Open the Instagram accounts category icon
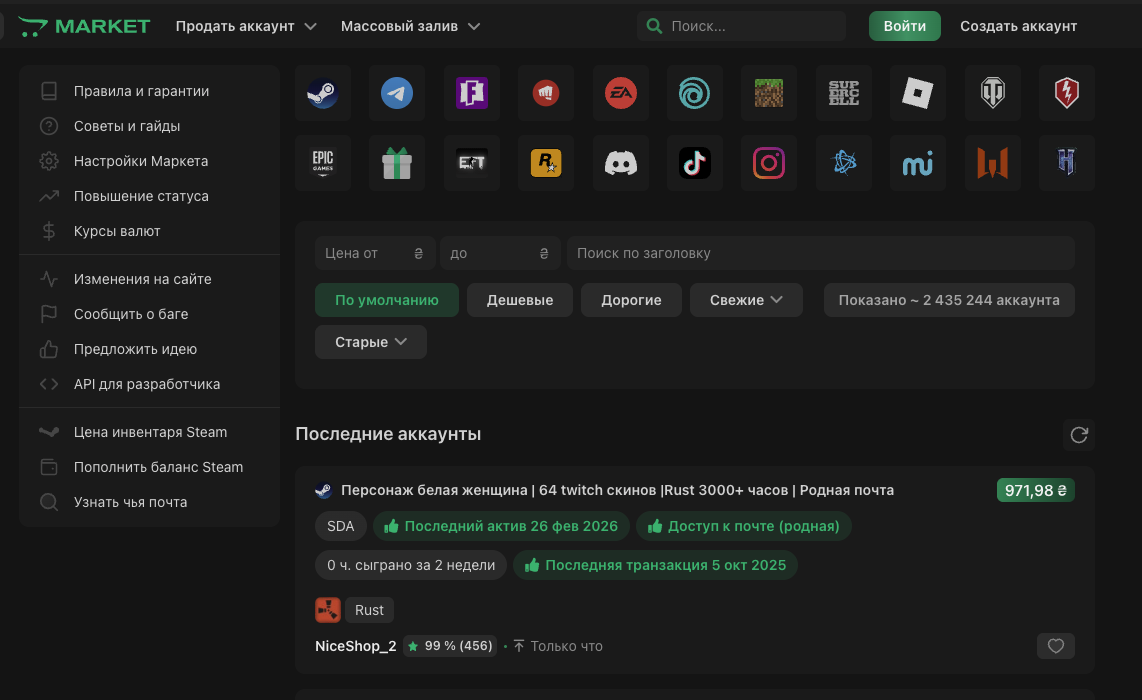The image size is (1142, 700). [x=769, y=162]
